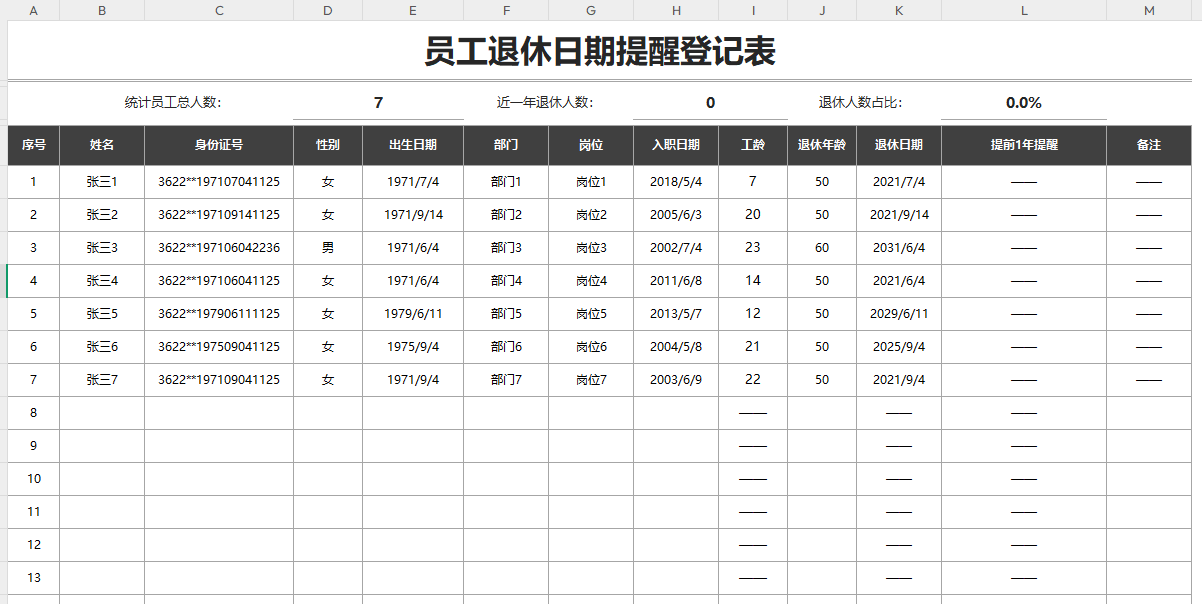Click the birth date cell 1979/6/11
Image resolution: width=1202 pixels, height=604 pixels.
tap(411, 313)
